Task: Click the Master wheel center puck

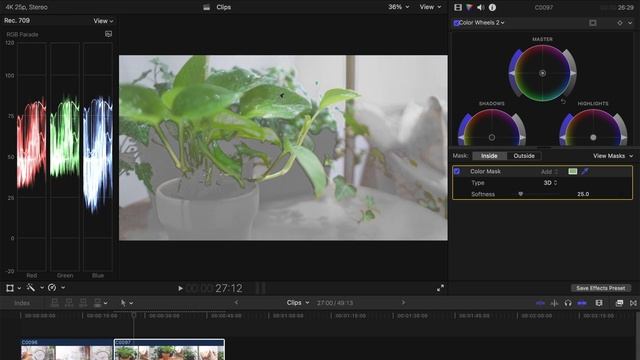Action: (542, 73)
